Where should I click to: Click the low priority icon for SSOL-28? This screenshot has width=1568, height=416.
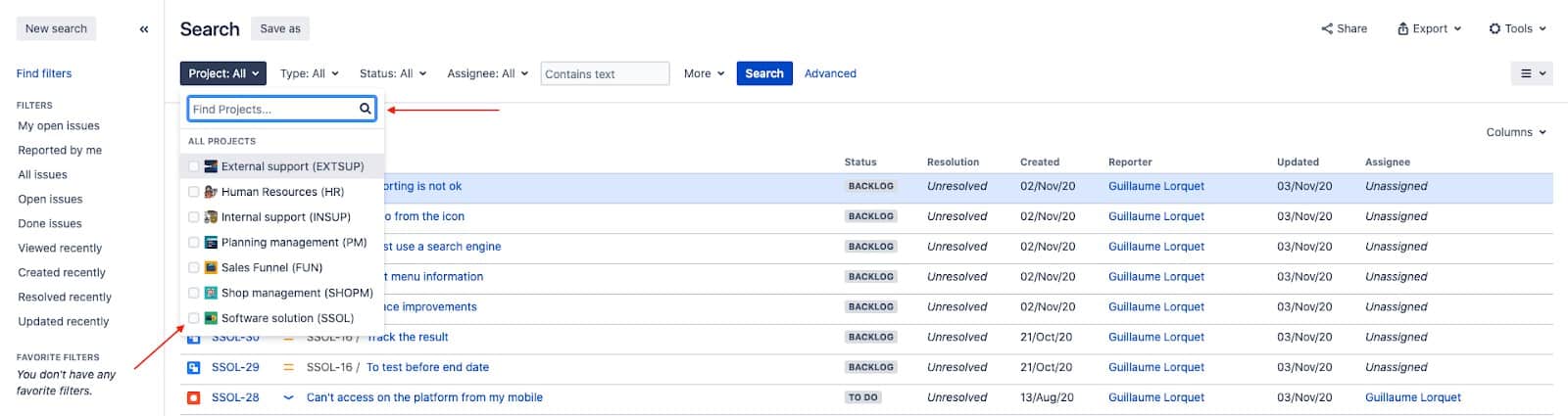[288, 397]
